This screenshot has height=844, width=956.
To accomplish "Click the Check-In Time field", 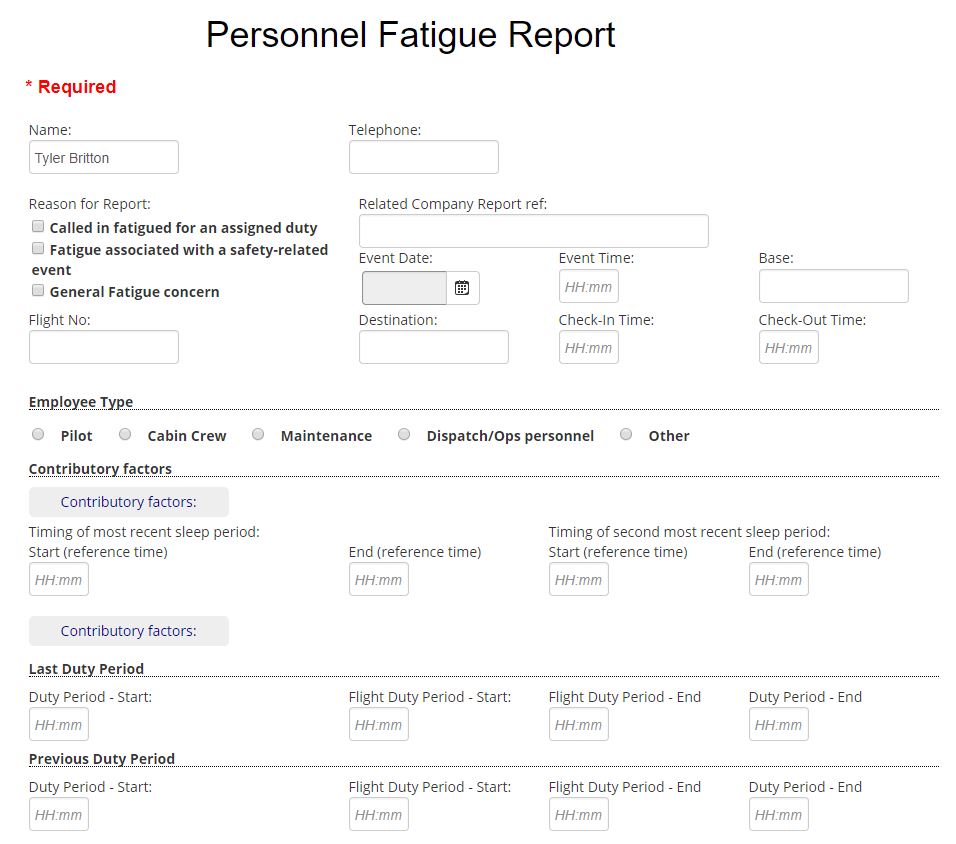I will (588, 347).
